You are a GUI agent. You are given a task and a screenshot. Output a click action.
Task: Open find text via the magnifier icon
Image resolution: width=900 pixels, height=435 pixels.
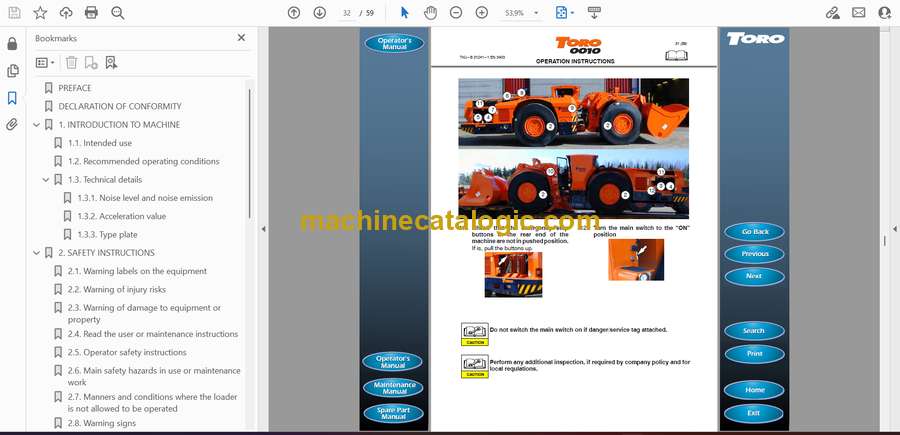118,13
